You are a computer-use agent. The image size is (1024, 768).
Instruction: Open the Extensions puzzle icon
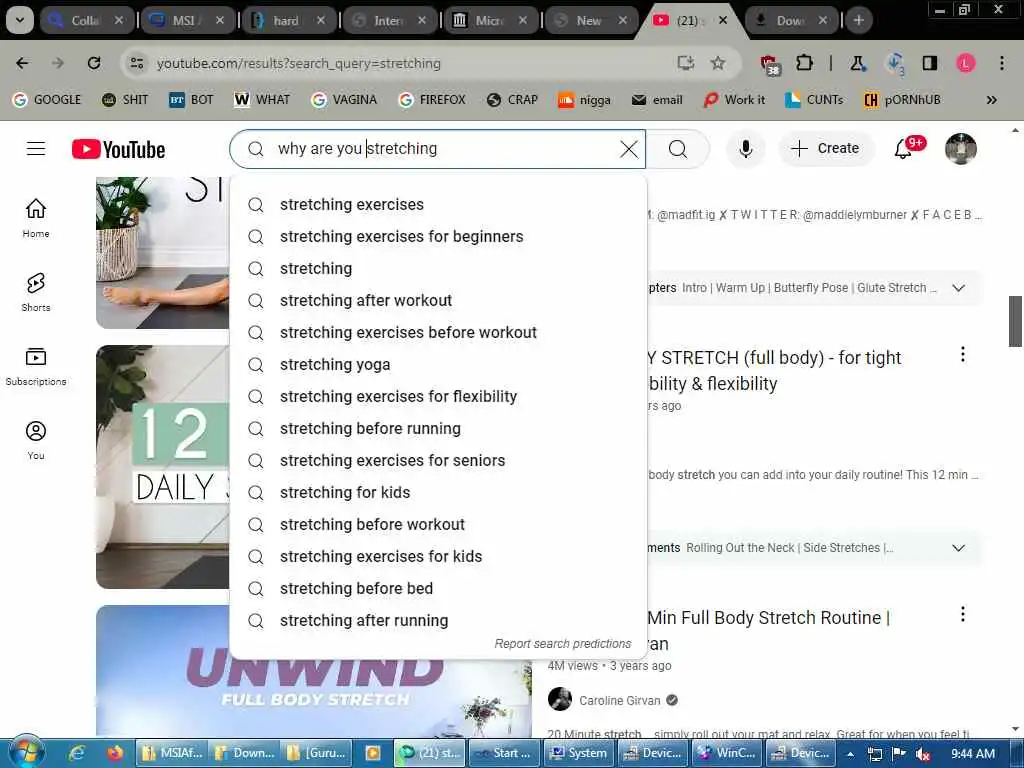tap(805, 63)
